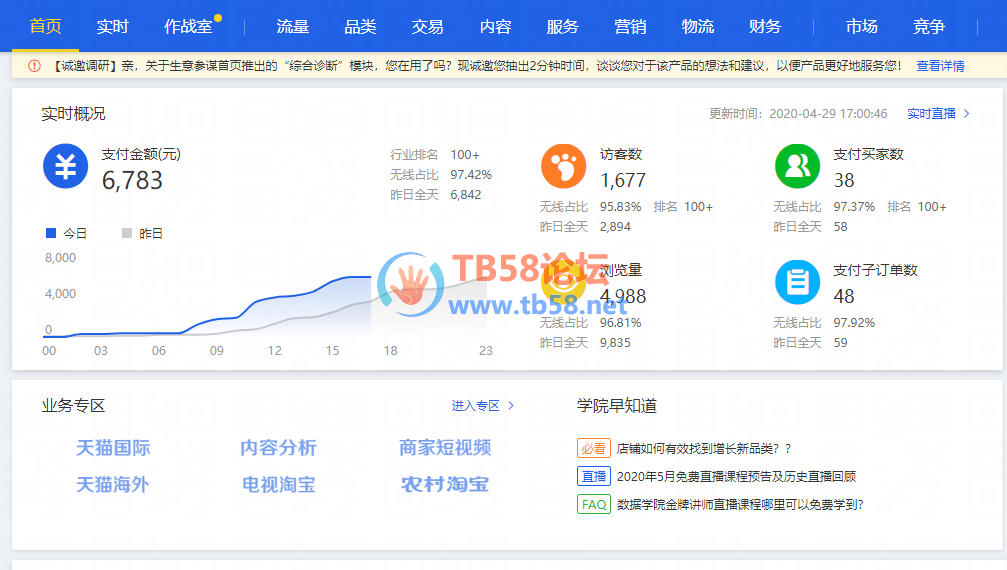Screen dimensions: 1007x570
Task: Switch to the 服务 tab
Action: (563, 26)
